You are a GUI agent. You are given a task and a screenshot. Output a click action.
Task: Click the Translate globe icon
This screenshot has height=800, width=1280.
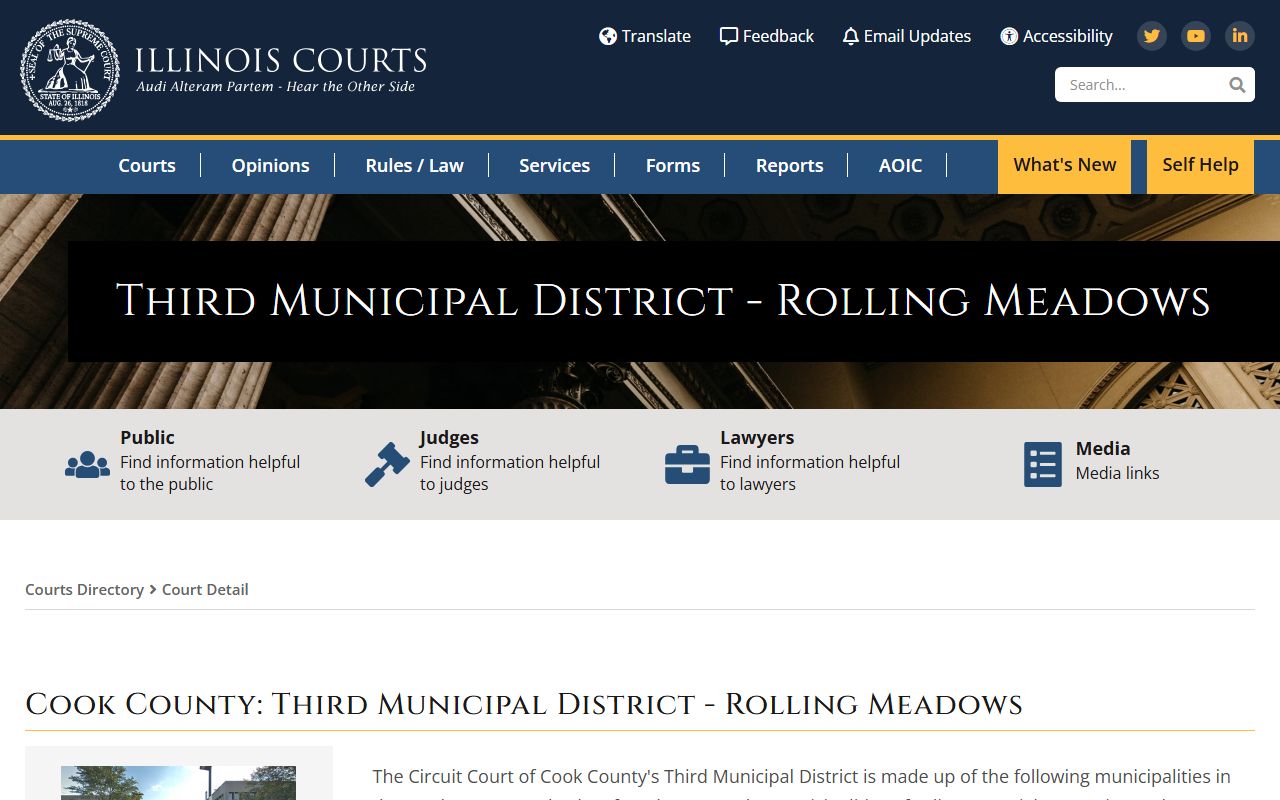coord(608,36)
